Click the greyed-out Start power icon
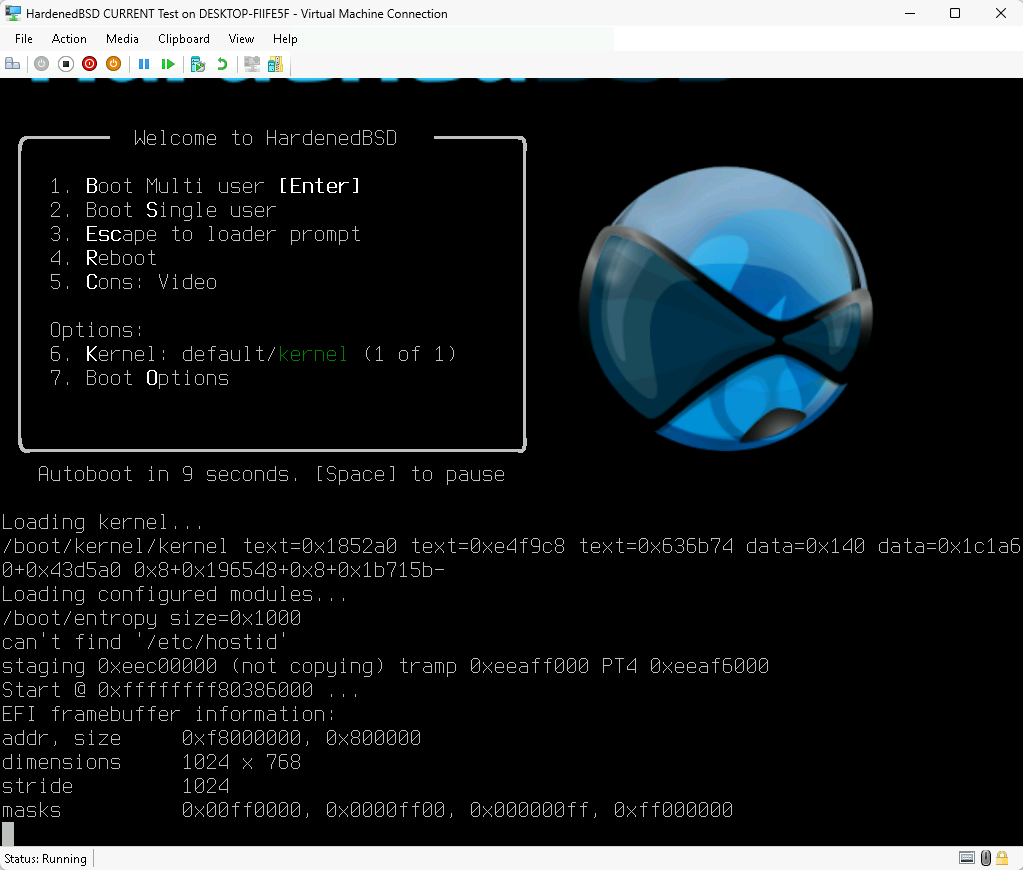Viewport: 1023px width, 870px height. point(42,64)
